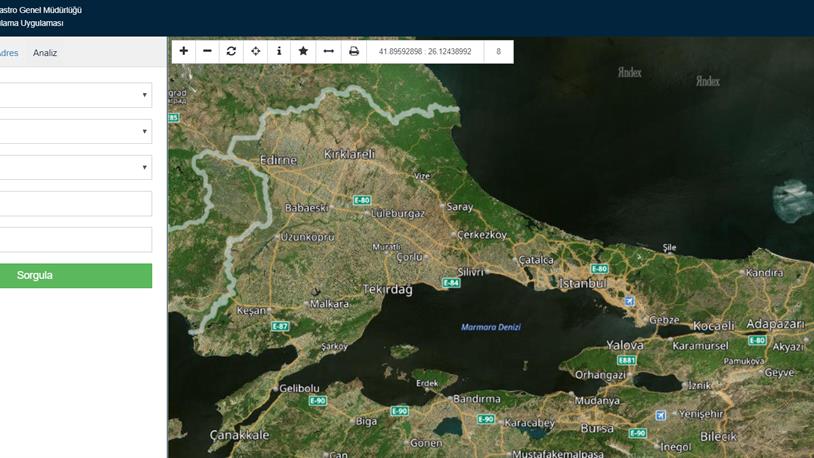Viewport: 814px width, 458px height.
Task: Select the Adres tab
Action: [8, 53]
